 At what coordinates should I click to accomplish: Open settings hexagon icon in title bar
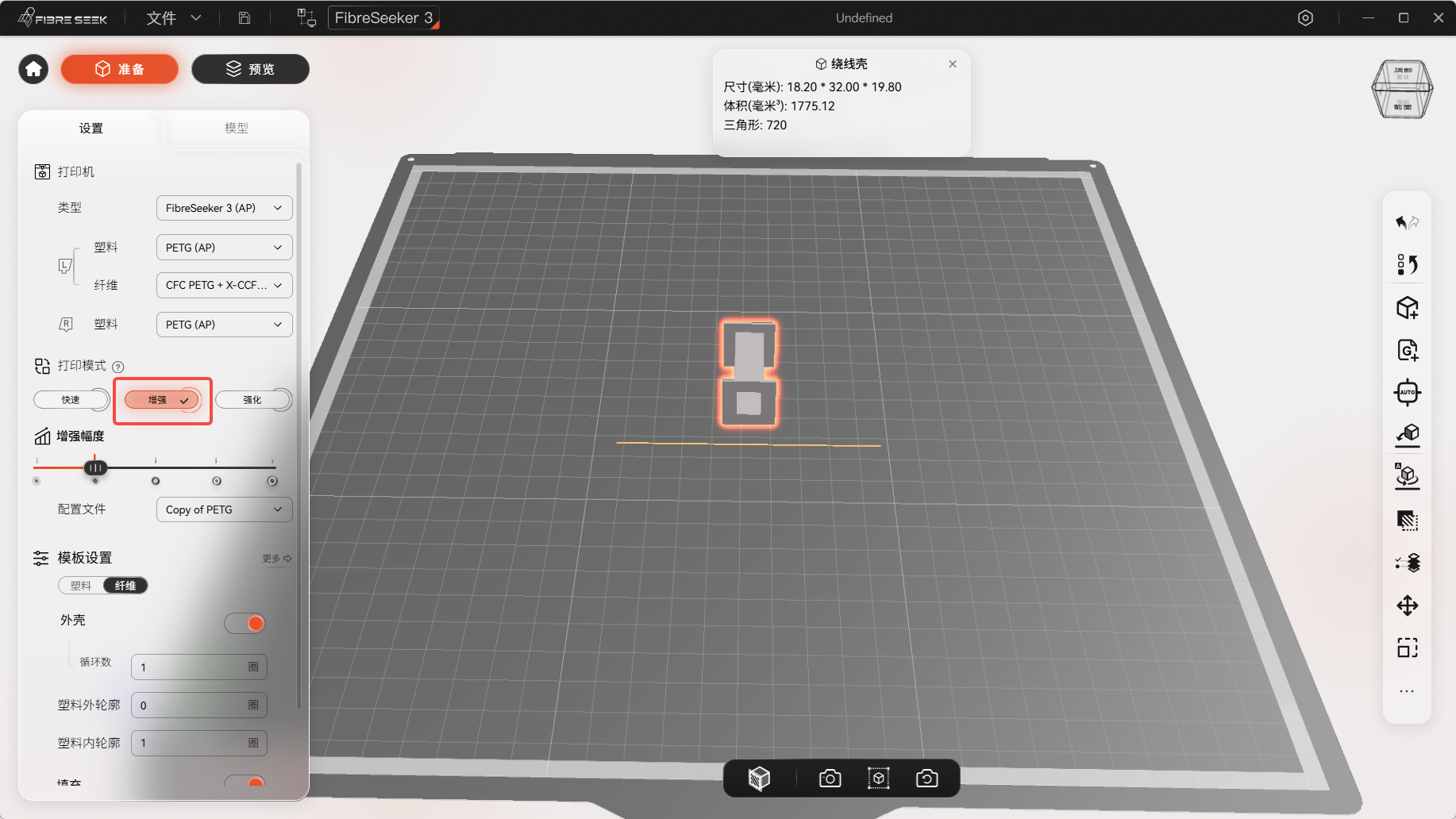pos(1305,17)
